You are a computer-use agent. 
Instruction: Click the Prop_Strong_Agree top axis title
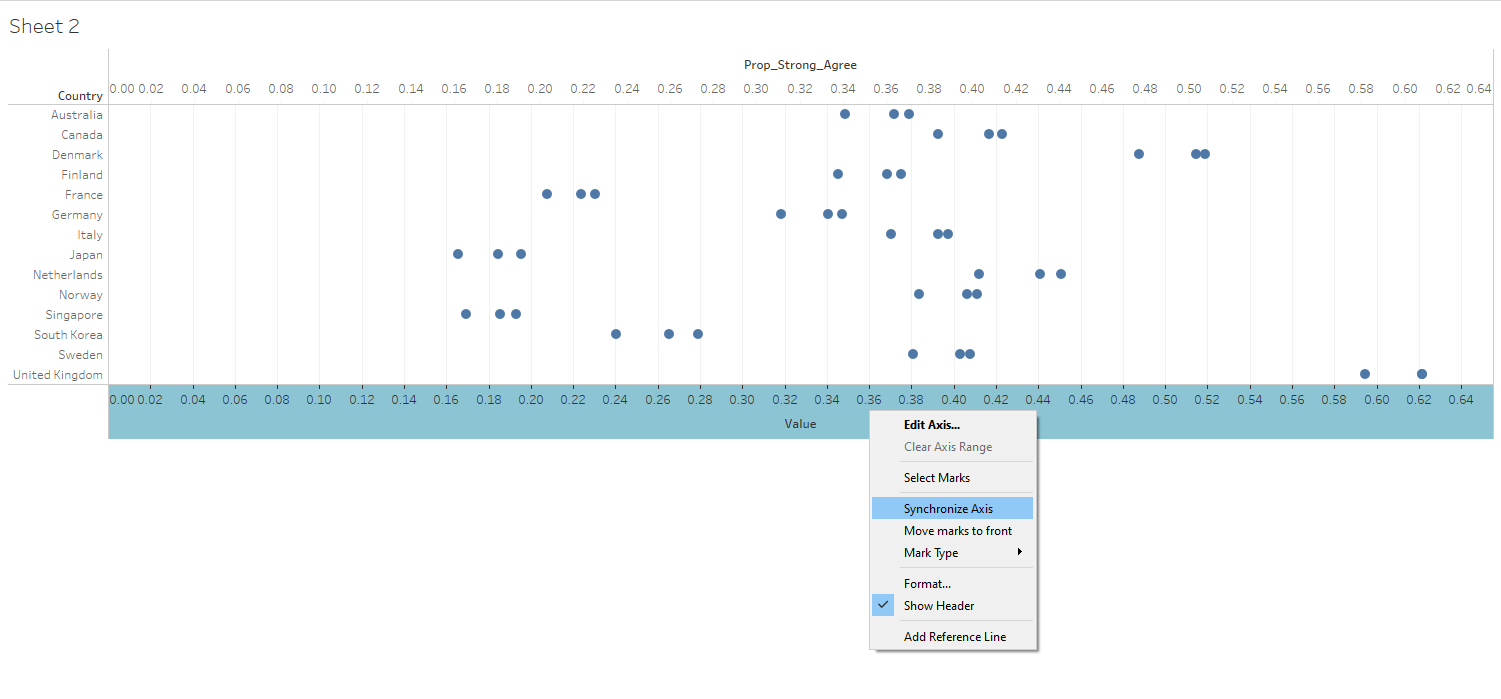tap(800, 65)
